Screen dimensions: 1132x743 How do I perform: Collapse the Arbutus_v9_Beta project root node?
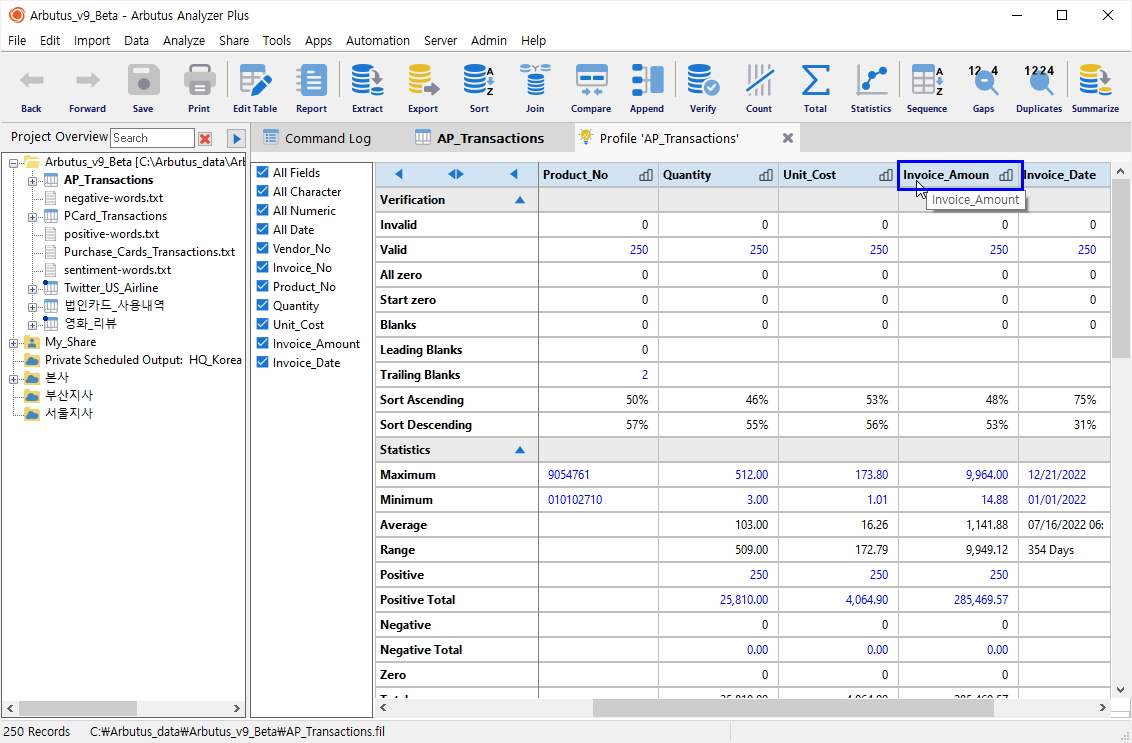[13, 162]
